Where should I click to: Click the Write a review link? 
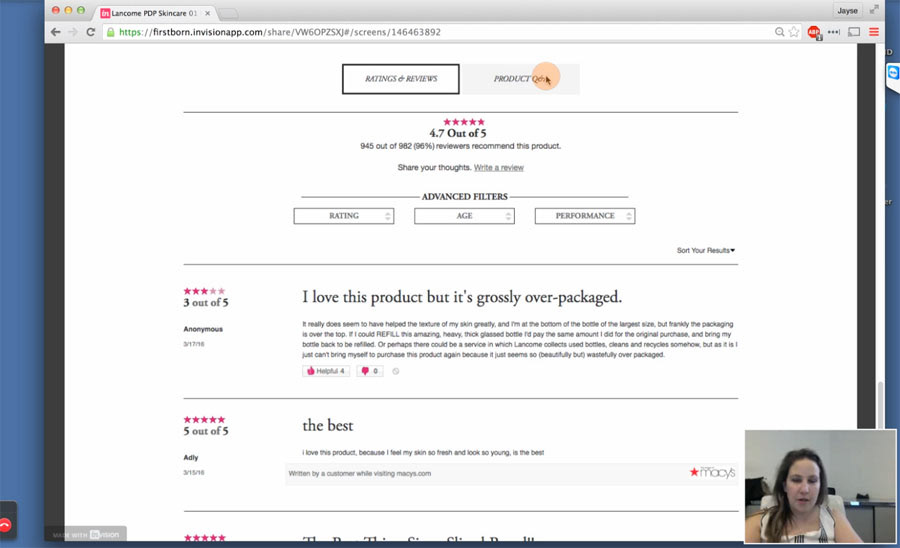click(x=499, y=168)
